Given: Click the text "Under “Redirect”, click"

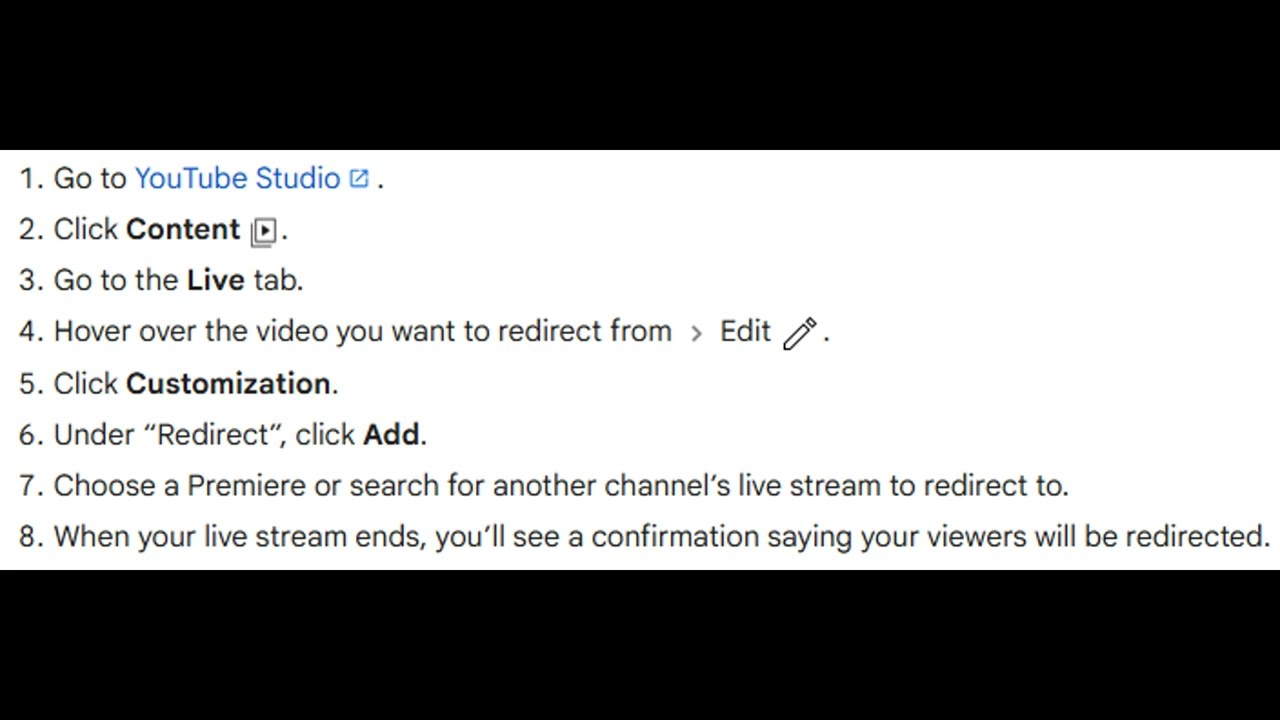Looking at the screenshot, I should 204,434.
